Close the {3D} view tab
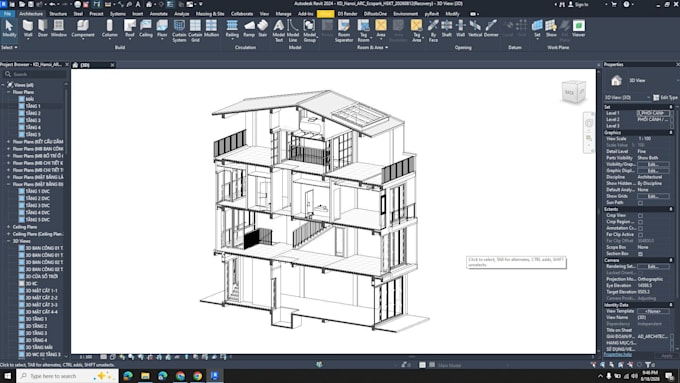The width and height of the screenshot is (680, 383). tap(112, 65)
